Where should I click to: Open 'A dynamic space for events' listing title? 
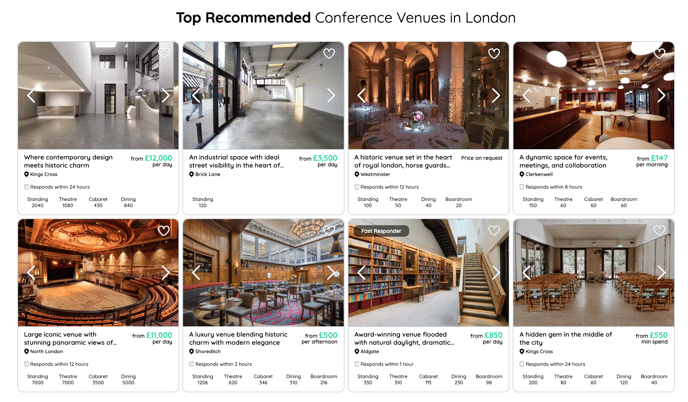coord(563,161)
